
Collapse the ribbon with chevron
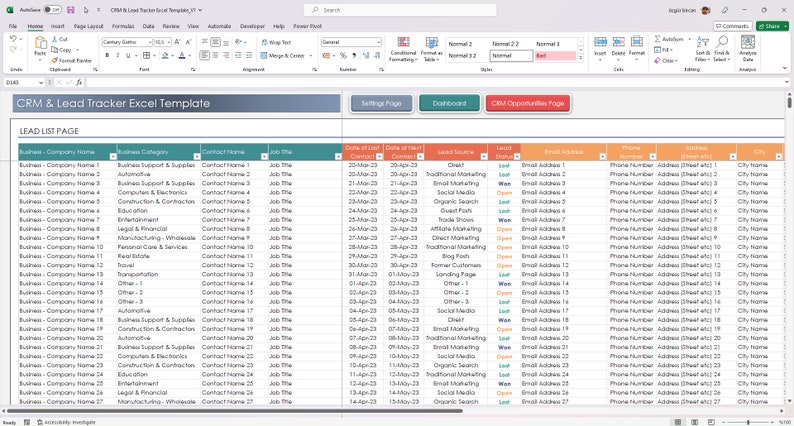tap(784, 68)
